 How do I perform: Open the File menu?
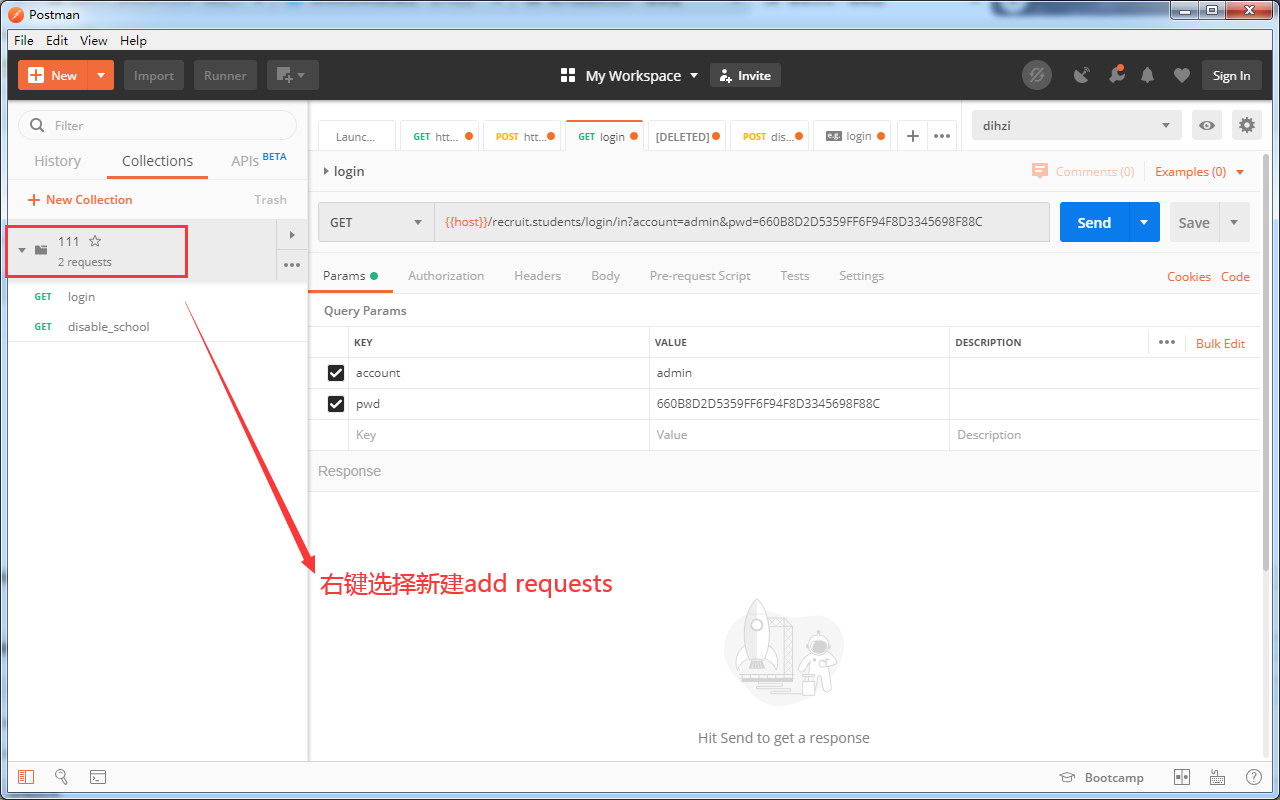[x=24, y=40]
